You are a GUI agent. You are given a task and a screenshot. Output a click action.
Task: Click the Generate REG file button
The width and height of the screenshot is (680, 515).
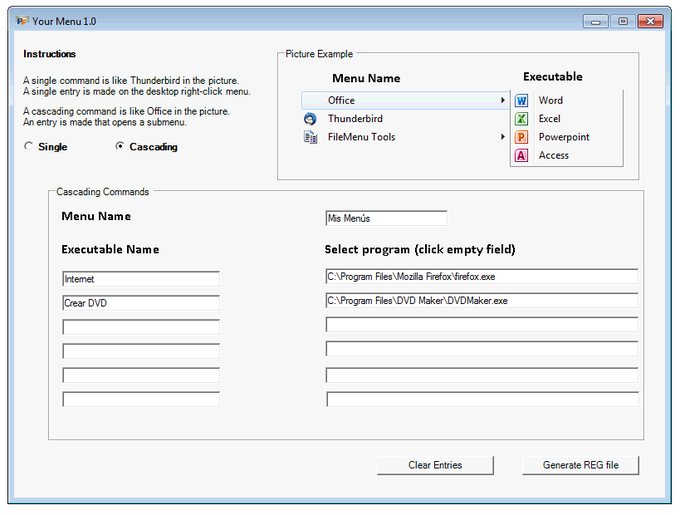pos(580,465)
